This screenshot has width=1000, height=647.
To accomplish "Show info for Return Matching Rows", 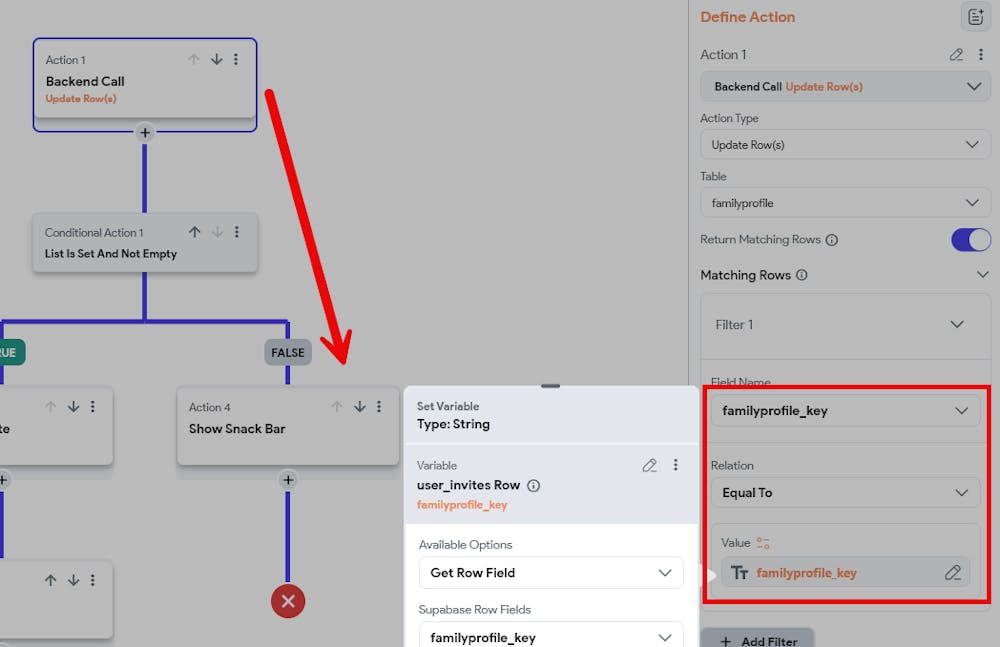I will pyautogui.click(x=832, y=240).
